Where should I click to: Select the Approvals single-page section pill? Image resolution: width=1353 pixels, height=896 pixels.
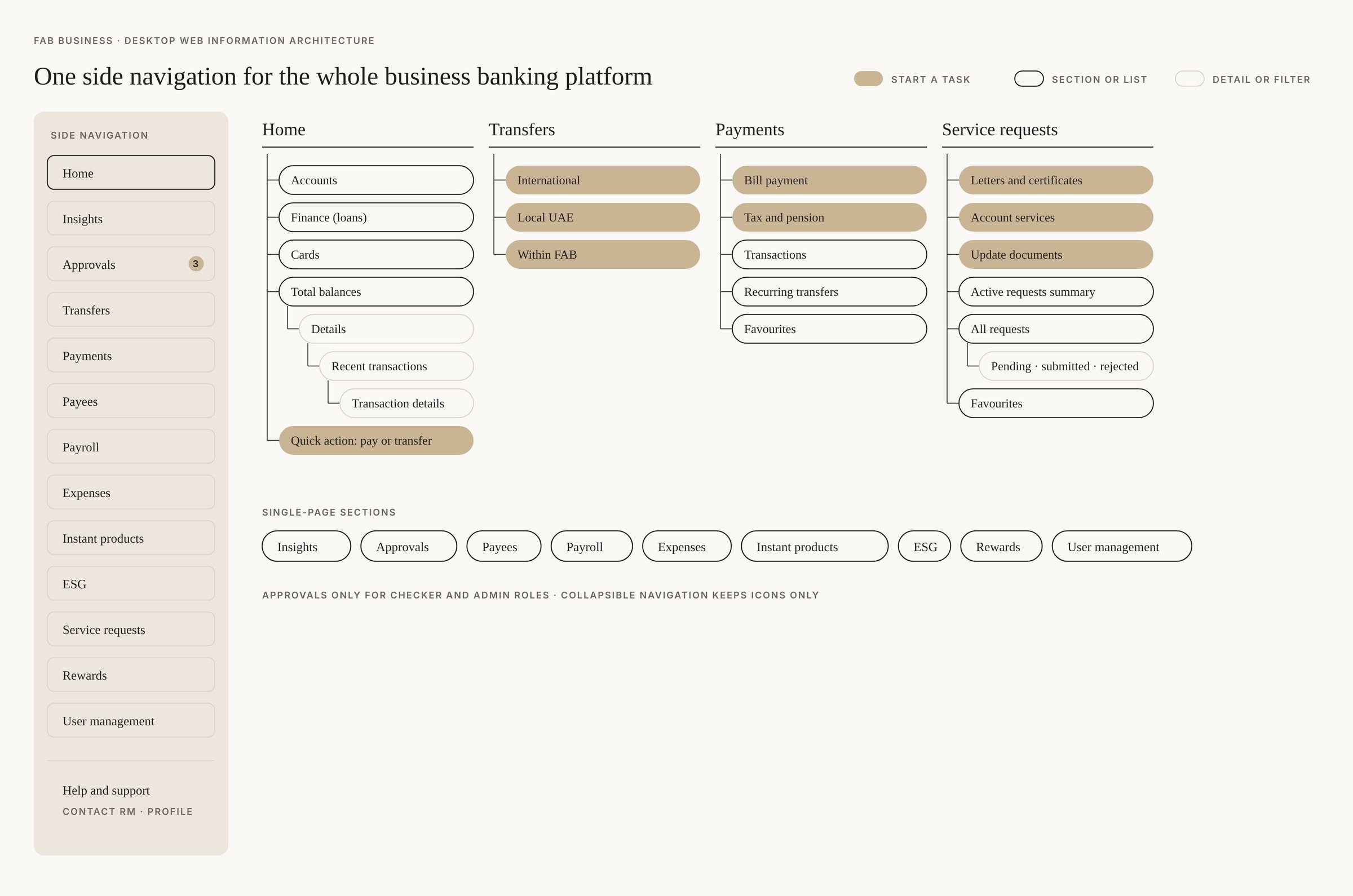click(x=409, y=546)
